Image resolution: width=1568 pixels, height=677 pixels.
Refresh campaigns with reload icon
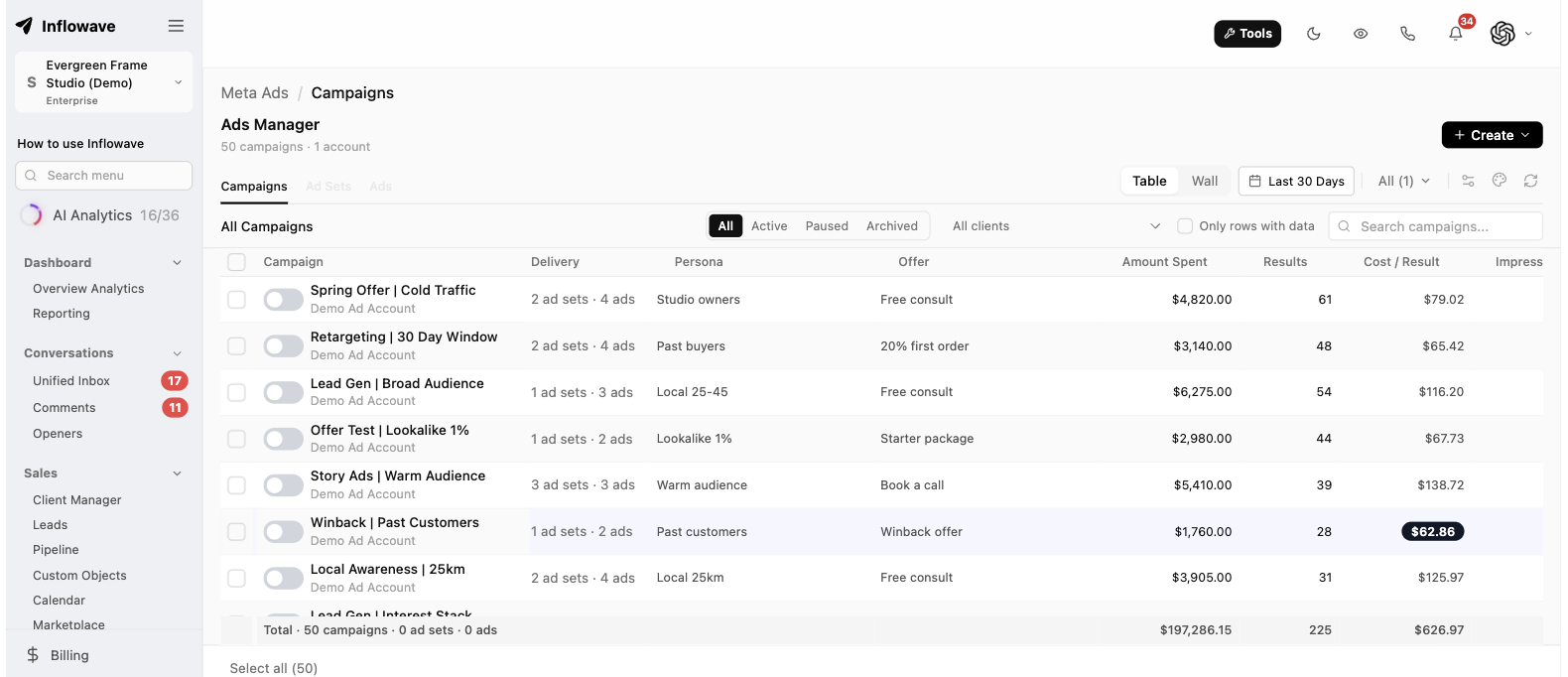coord(1531,181)
